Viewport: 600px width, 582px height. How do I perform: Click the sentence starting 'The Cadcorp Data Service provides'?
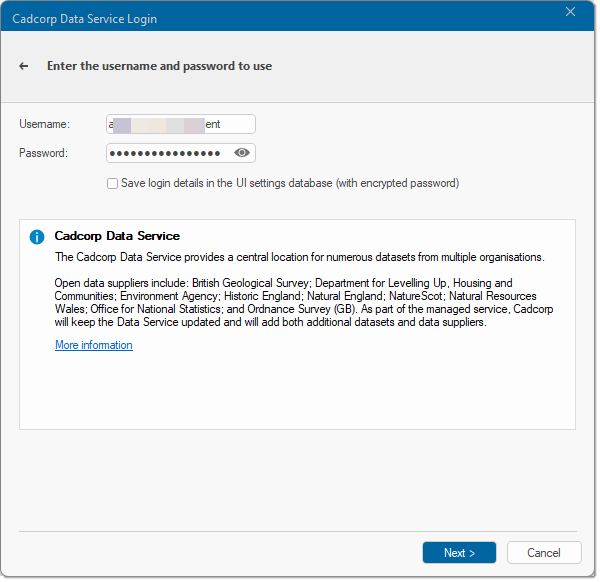click(x=300, y=257)
